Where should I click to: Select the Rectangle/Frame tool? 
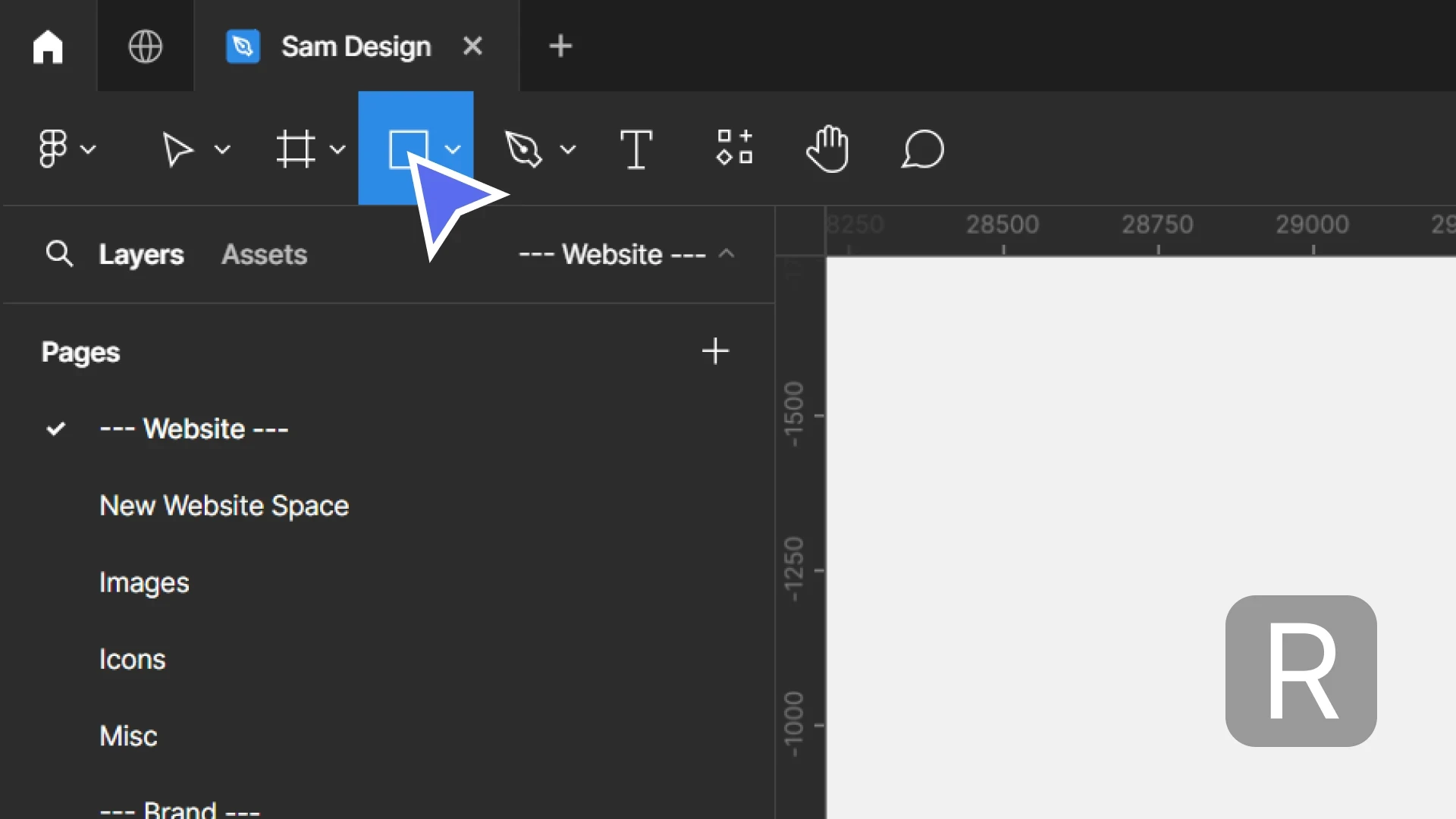pyautogui.click(x=407, y=148)
